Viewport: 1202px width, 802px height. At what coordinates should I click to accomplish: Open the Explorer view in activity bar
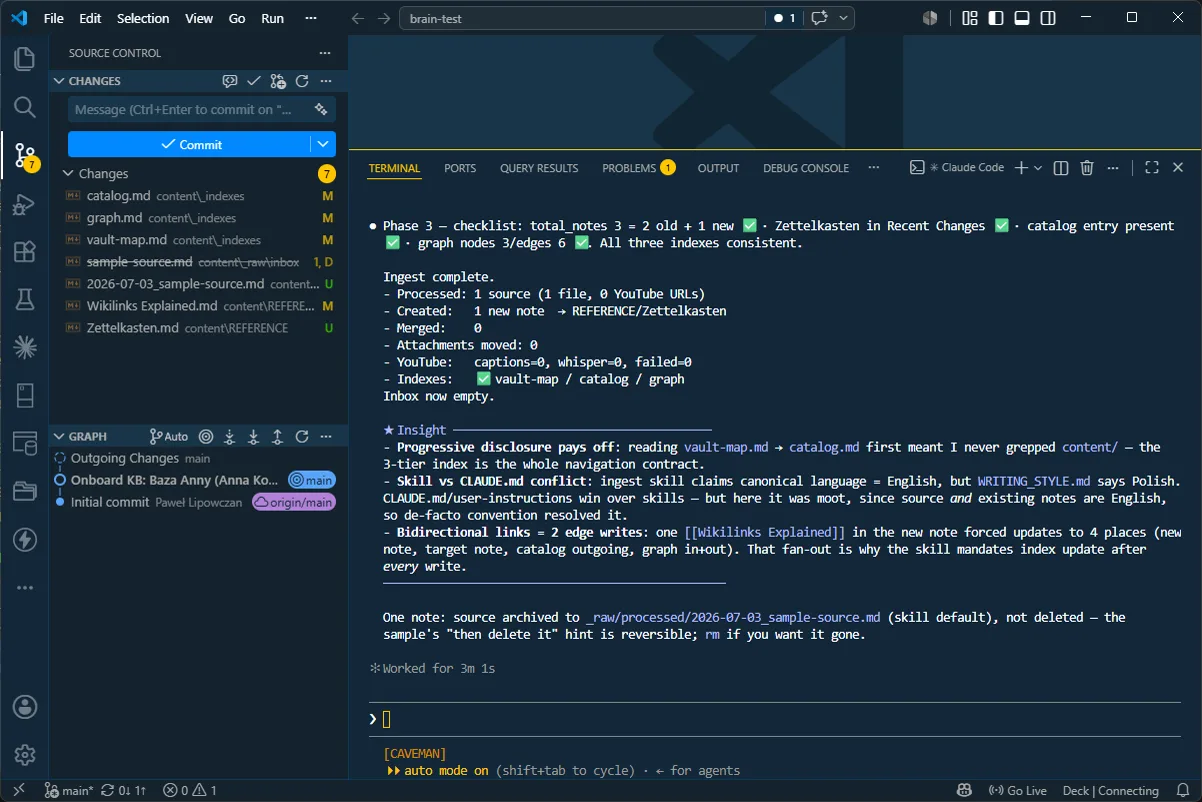[25, 59]
